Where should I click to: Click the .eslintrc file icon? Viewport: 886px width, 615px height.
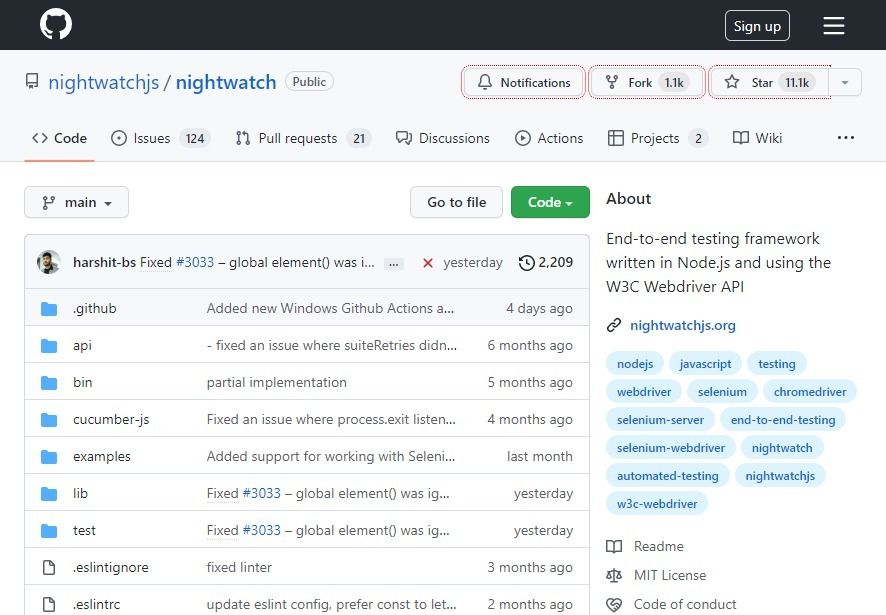tap(49, 604)
